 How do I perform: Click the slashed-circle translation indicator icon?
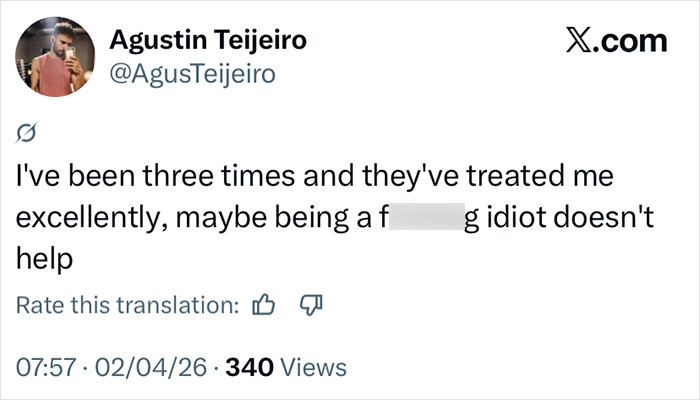coord(28,134)
